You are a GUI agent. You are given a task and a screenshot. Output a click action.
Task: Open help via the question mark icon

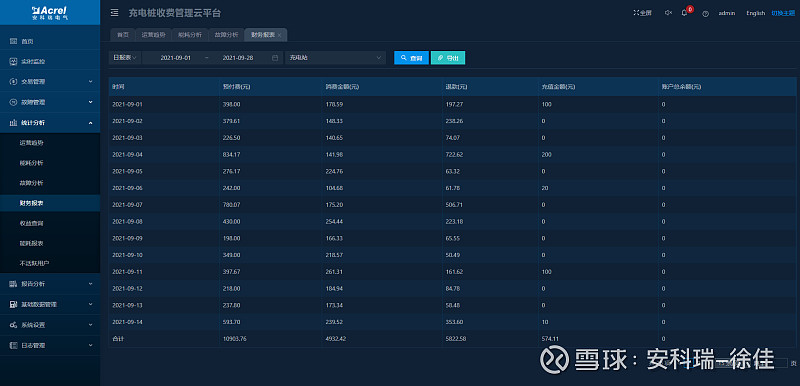[706, 14]
